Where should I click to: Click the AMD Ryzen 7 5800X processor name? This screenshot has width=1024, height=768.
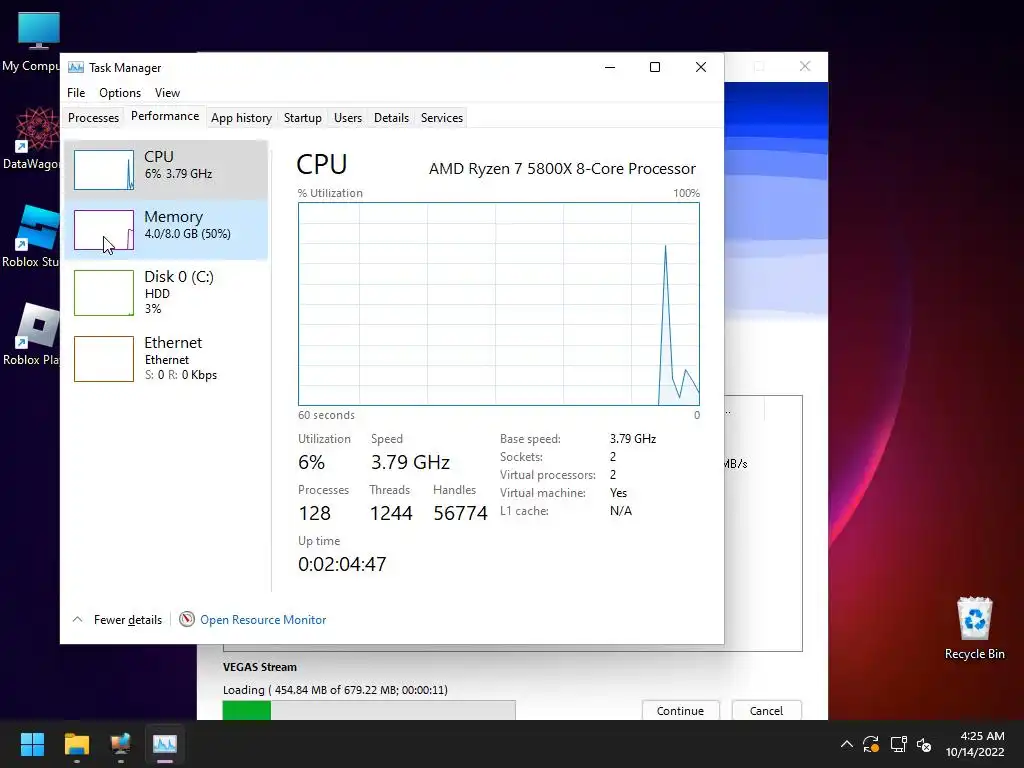[x=562, y=168]
